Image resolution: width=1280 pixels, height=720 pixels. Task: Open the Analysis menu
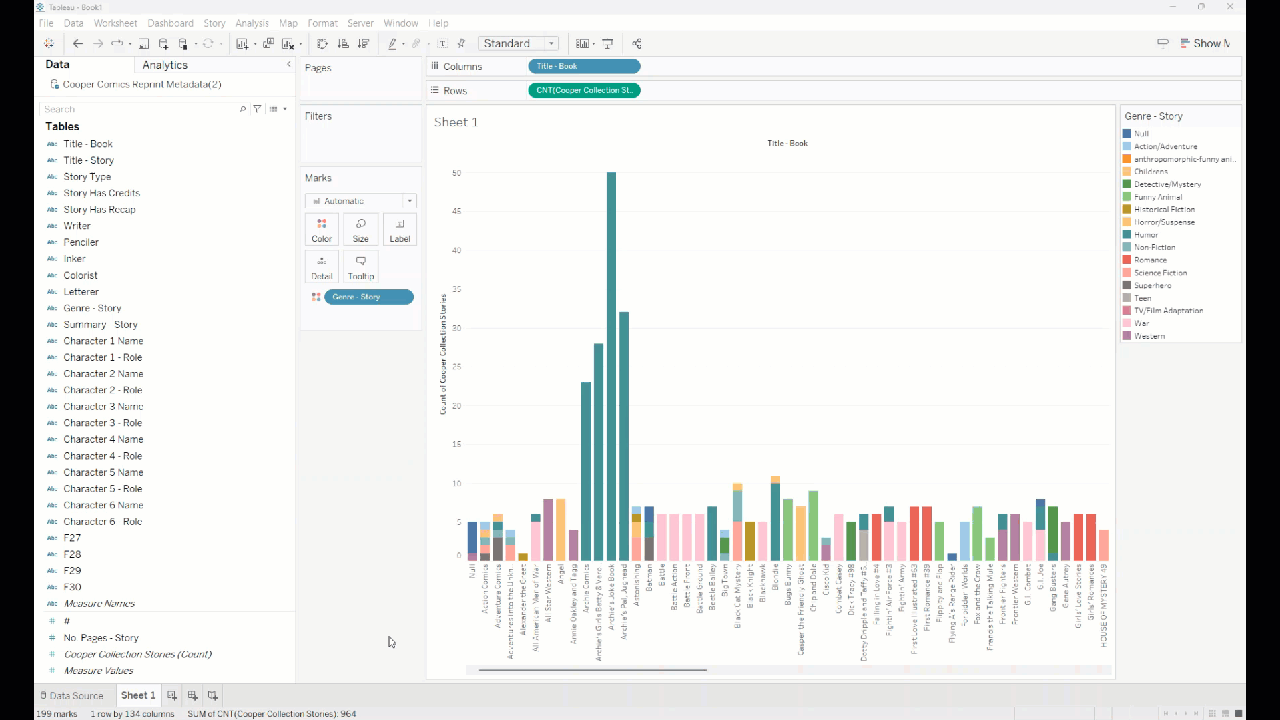(x=252, y=23)
